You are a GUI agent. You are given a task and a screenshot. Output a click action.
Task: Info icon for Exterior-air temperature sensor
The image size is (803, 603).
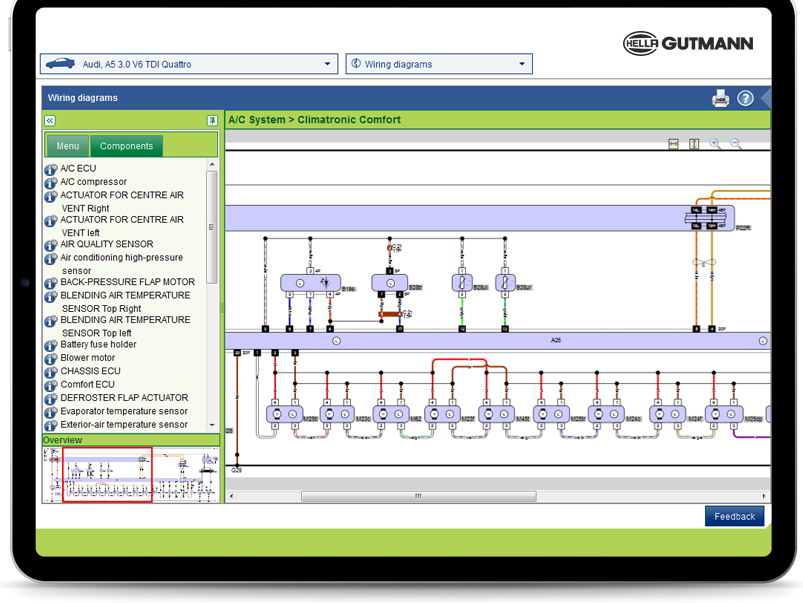click(x=51, y=426)
